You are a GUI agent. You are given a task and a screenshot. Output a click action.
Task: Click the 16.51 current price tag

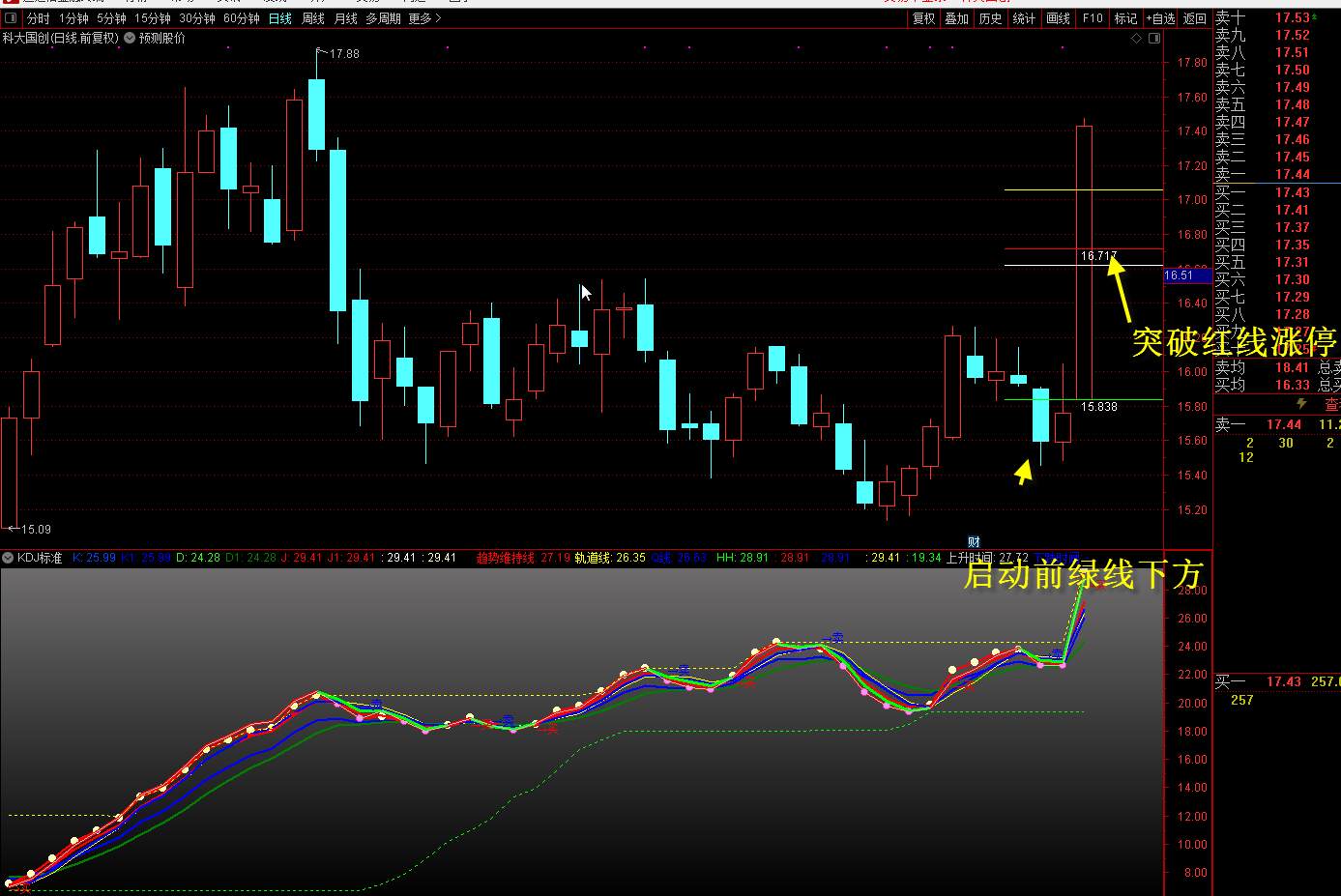[1186, 275]
